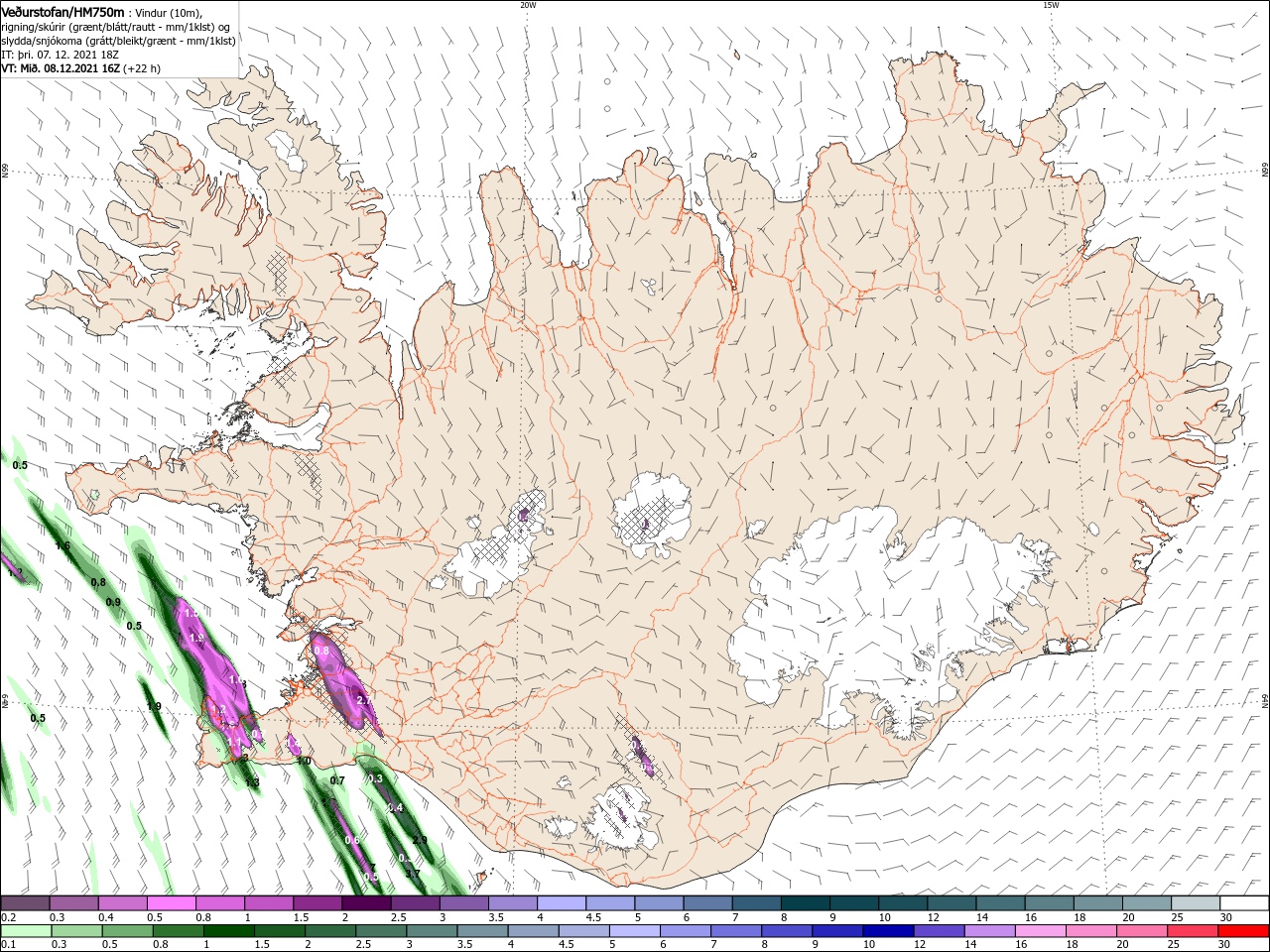This screenshot has width=1270, height=952.
Task: Select the 14 light violet rain legend swatch
Action: (989, 931)
